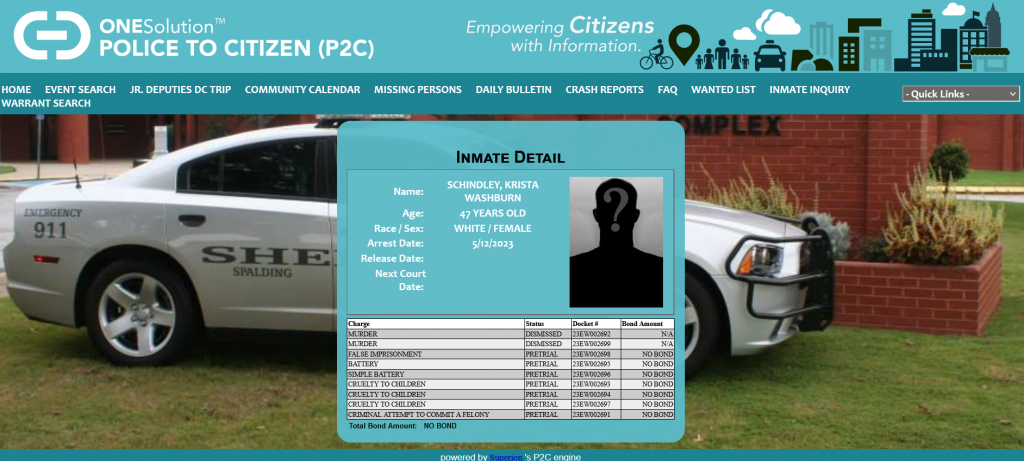Click the map location pin icon
1024x461 pixels.
682,44
